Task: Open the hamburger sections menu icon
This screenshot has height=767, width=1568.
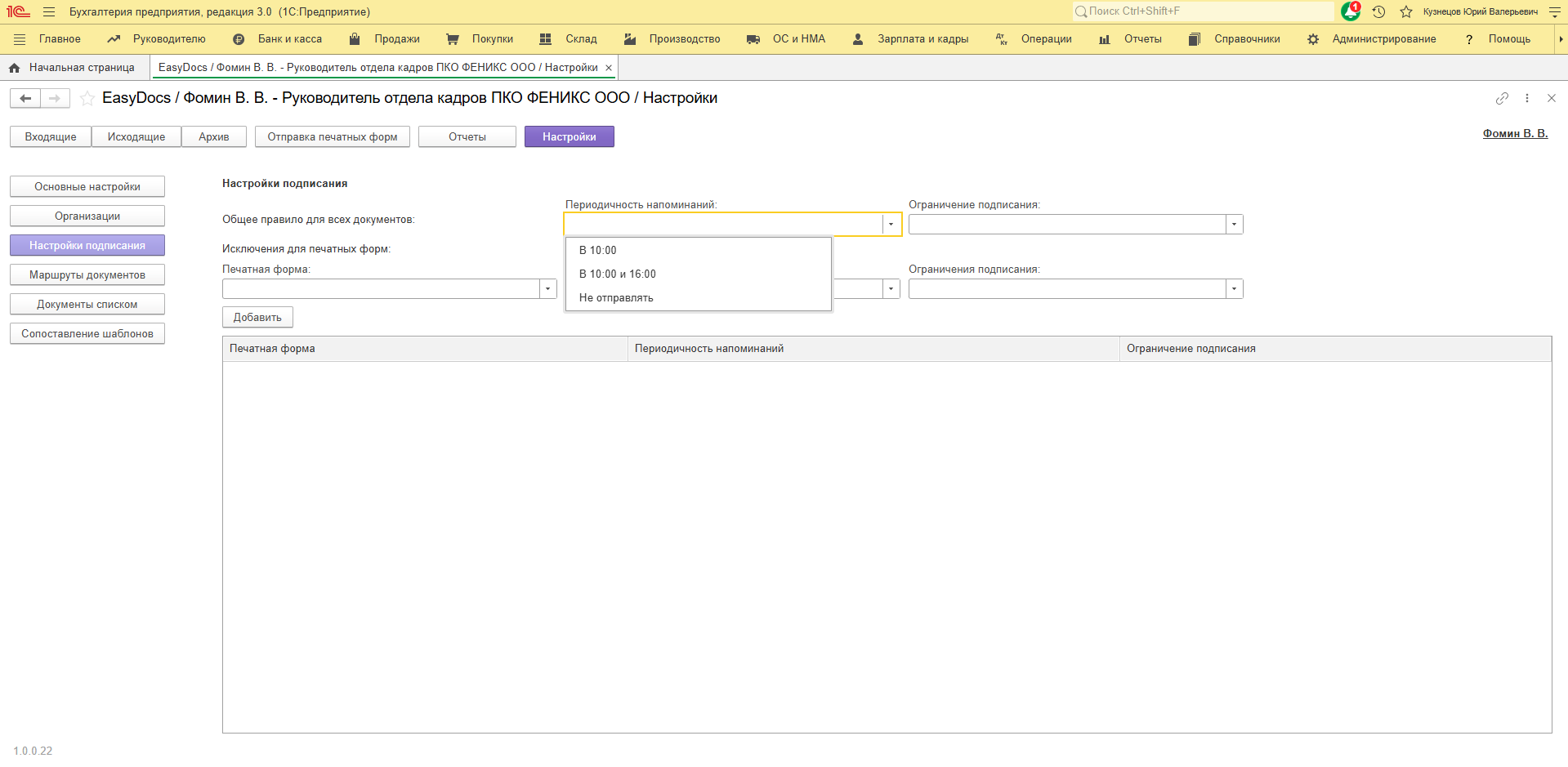Action: point(49,11)
